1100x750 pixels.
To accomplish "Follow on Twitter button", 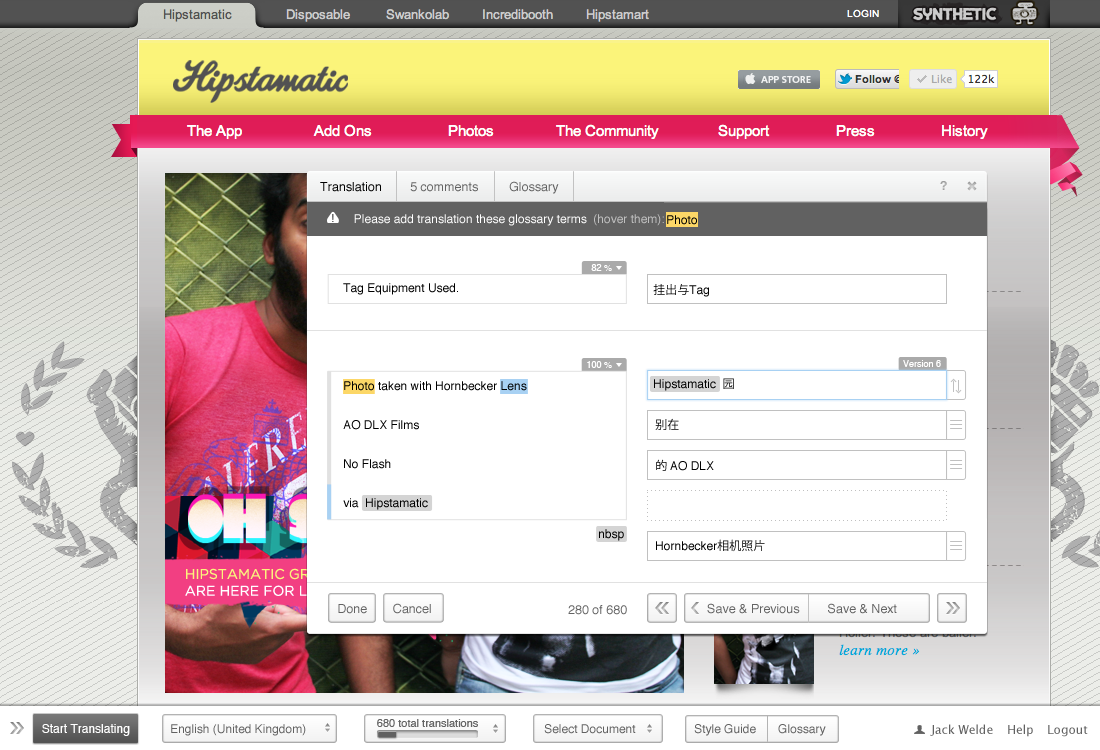I will [x=867, y=79].
